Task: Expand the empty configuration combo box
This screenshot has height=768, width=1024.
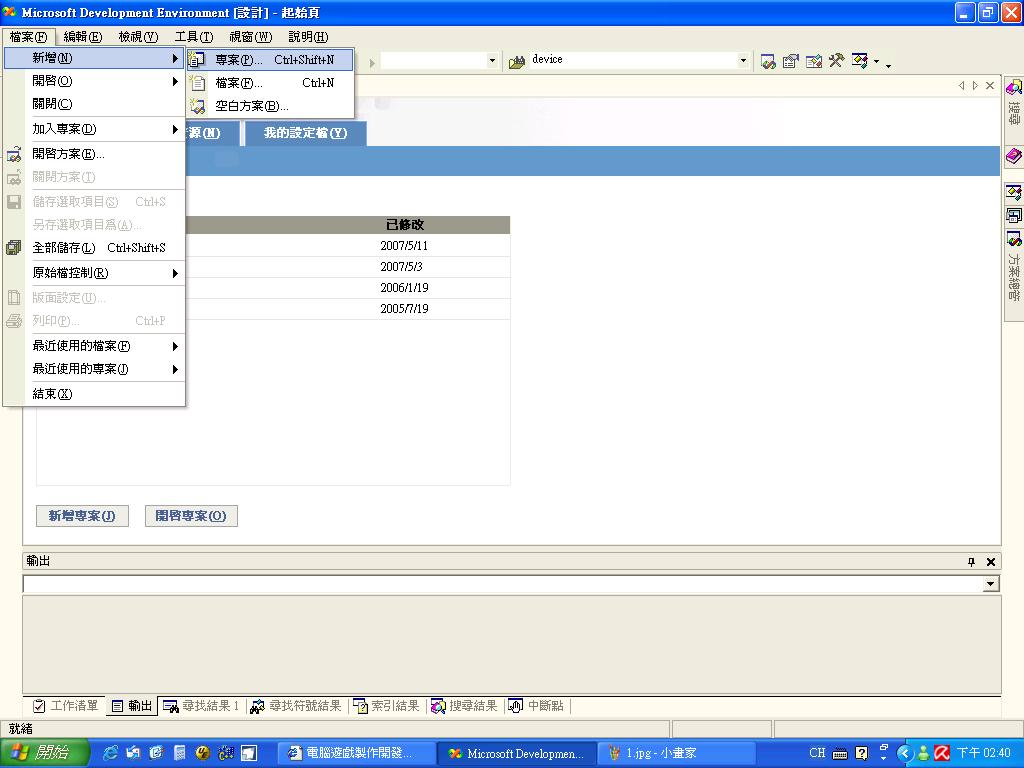Action: tap(492, 61)
